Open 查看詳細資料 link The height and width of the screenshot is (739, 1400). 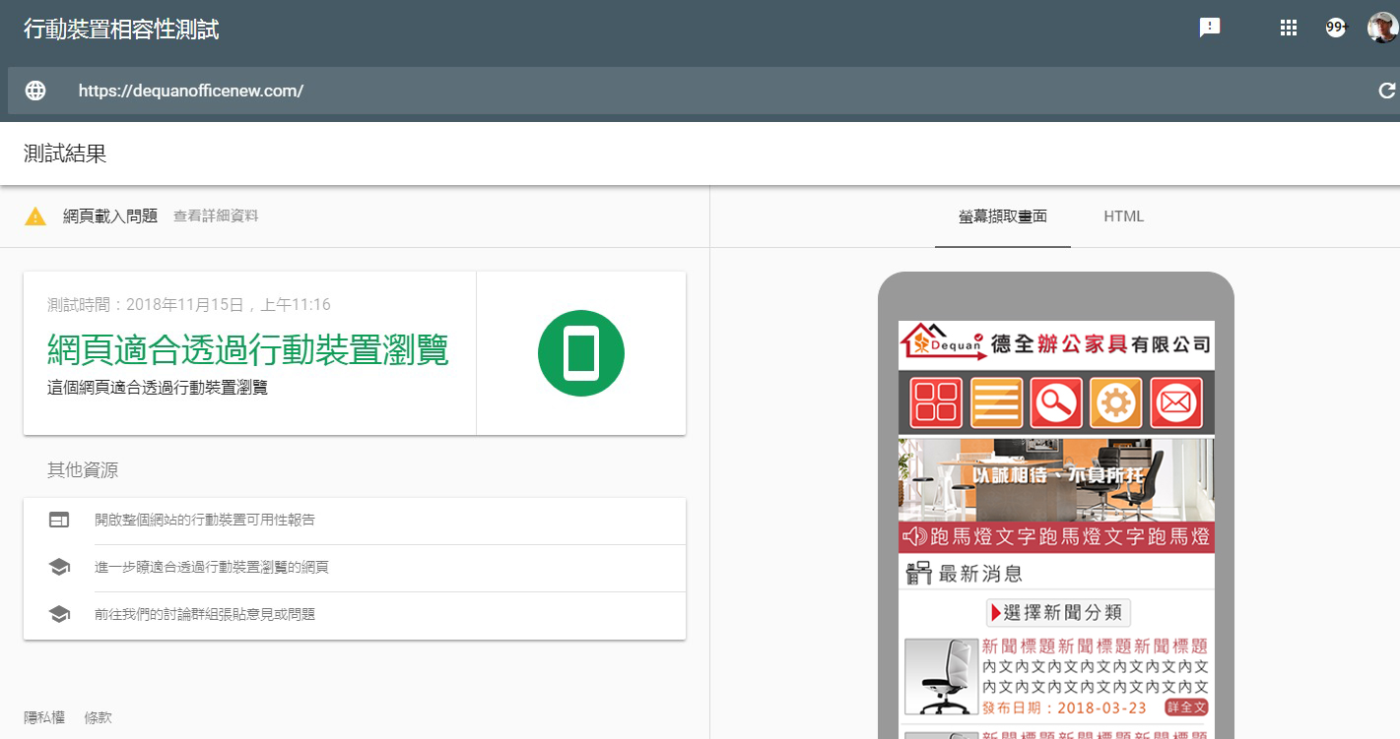(215, 216)
